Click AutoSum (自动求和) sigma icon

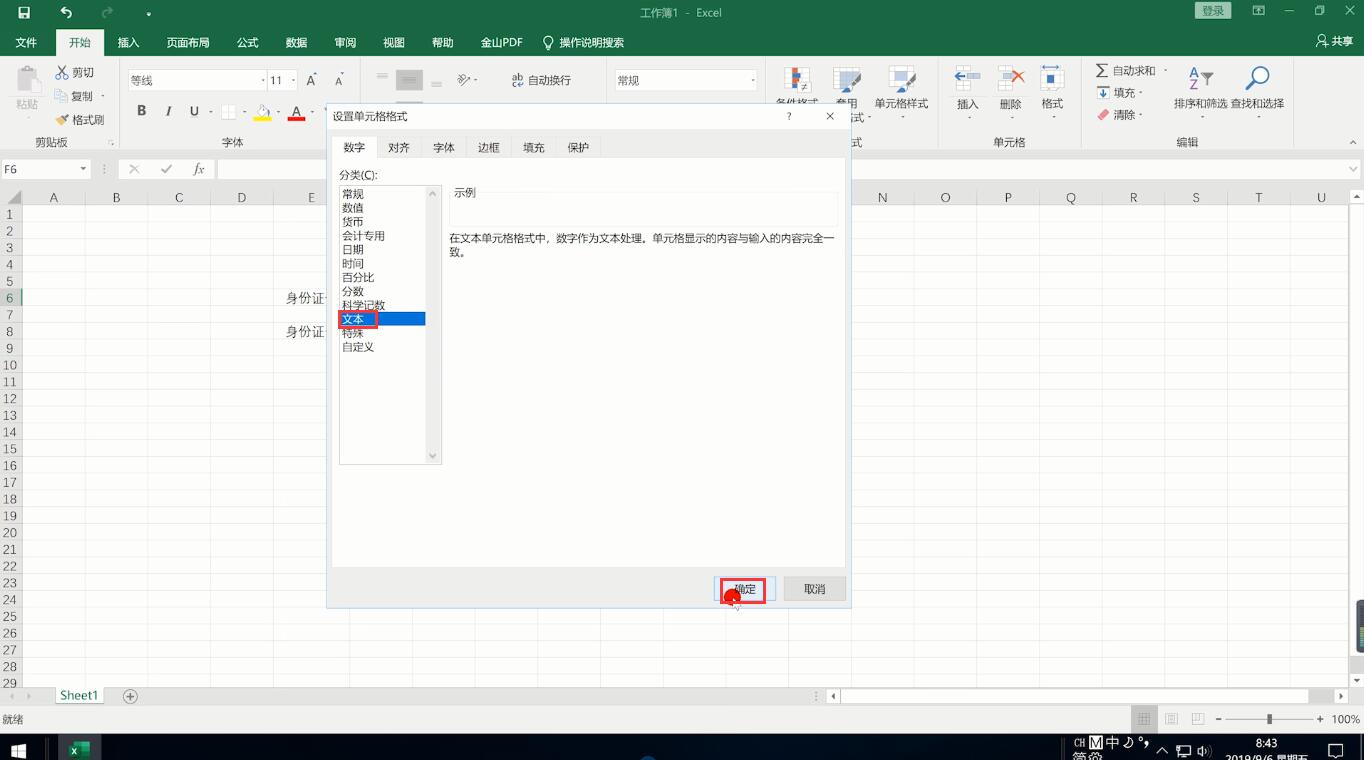coord(1102,70)
